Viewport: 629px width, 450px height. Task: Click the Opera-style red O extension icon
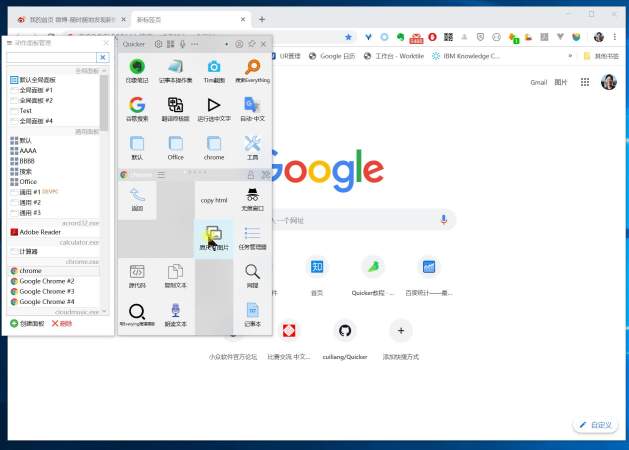coord(432,37)
